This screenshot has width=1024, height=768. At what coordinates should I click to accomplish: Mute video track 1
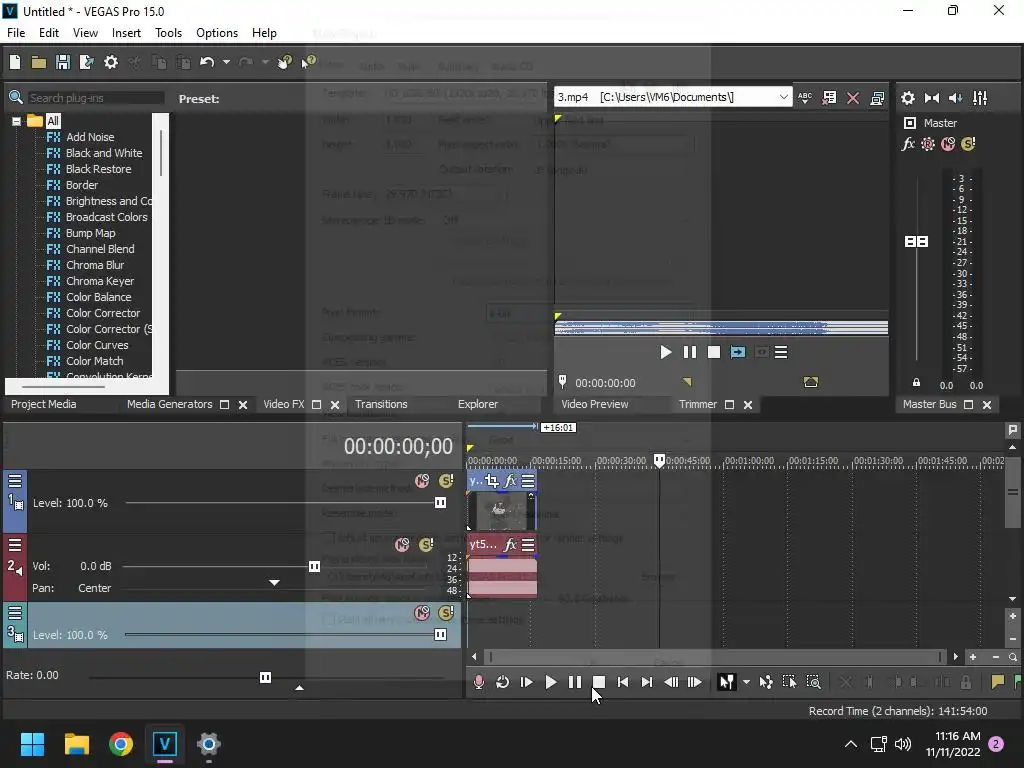(x=423, y=481)
